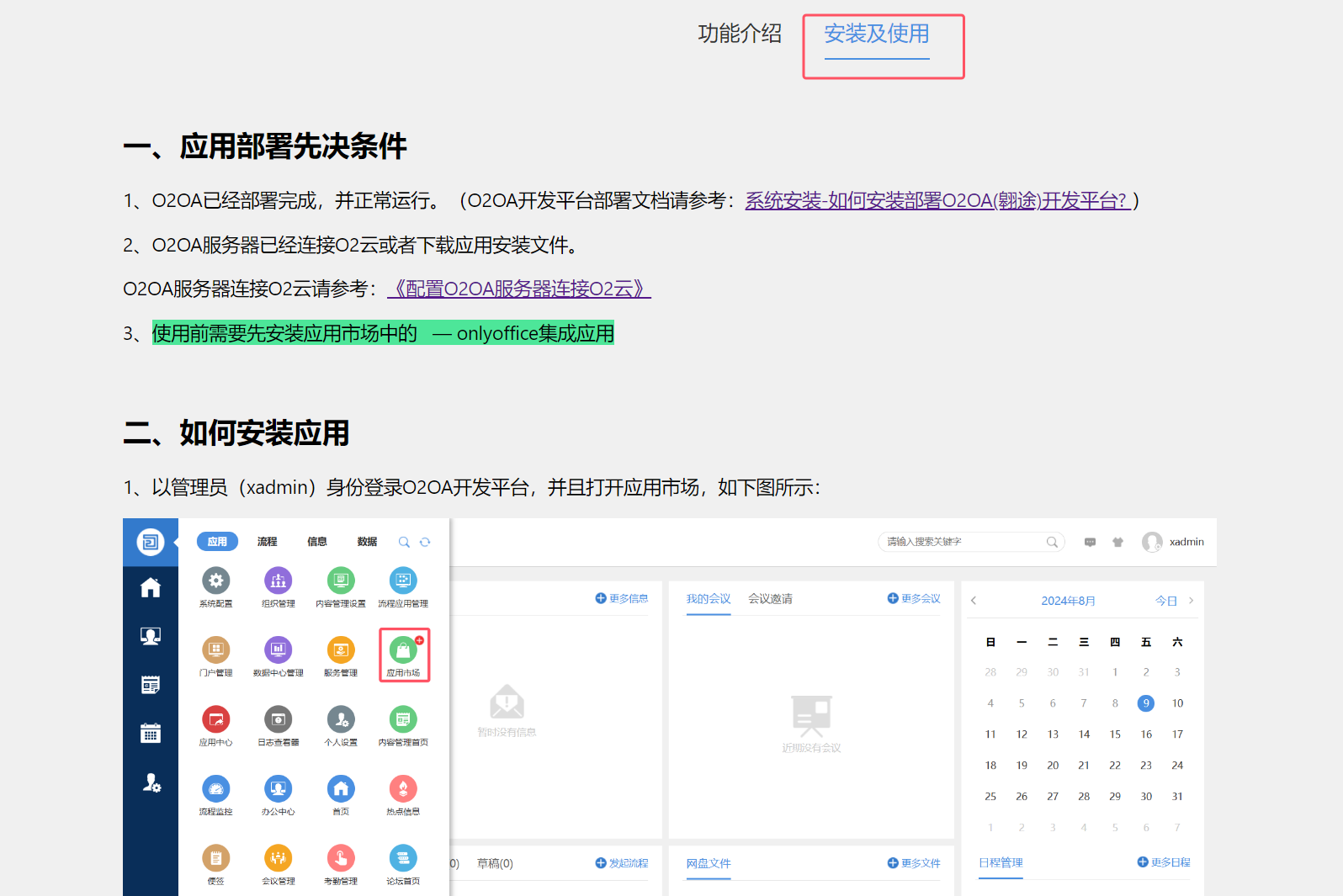Open the sidebar person-on-monitor icon
Image resolution: width=1343 pixels, height=896 pixels.
151,636
